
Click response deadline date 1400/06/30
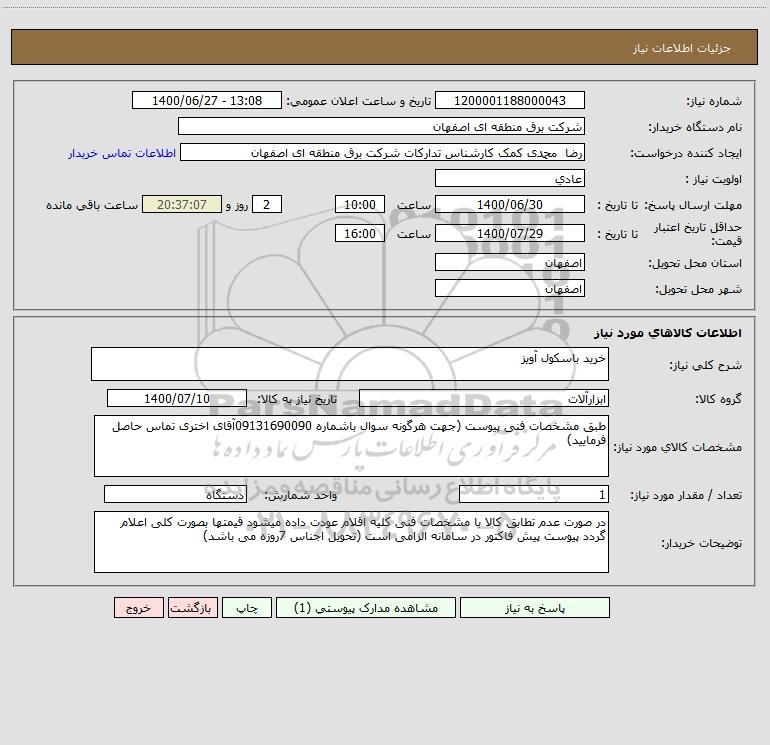(510, 204)
